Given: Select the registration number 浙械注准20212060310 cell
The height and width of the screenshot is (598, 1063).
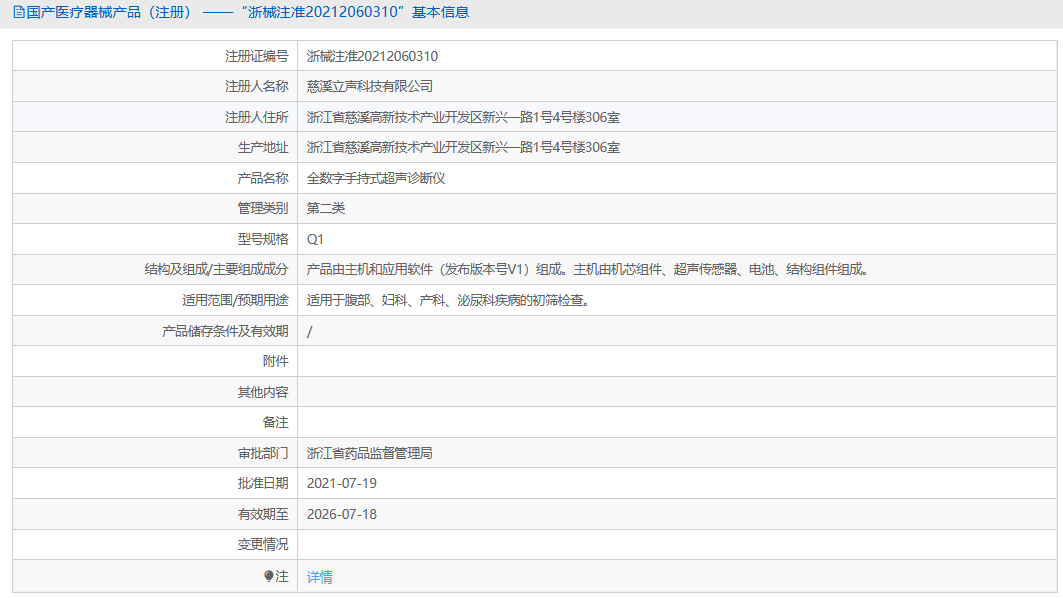Looking at the screenshot, I should tap(370, 56).
